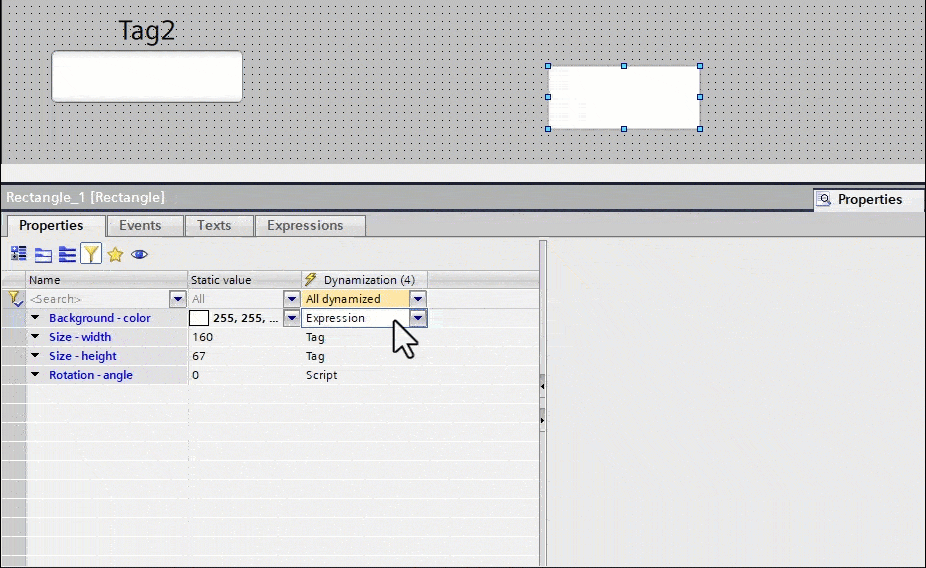Click the Script dynamization cell for Rotation
Viewport: 926px width, 568px height.
pyautogui.click(x=364, y=375)
